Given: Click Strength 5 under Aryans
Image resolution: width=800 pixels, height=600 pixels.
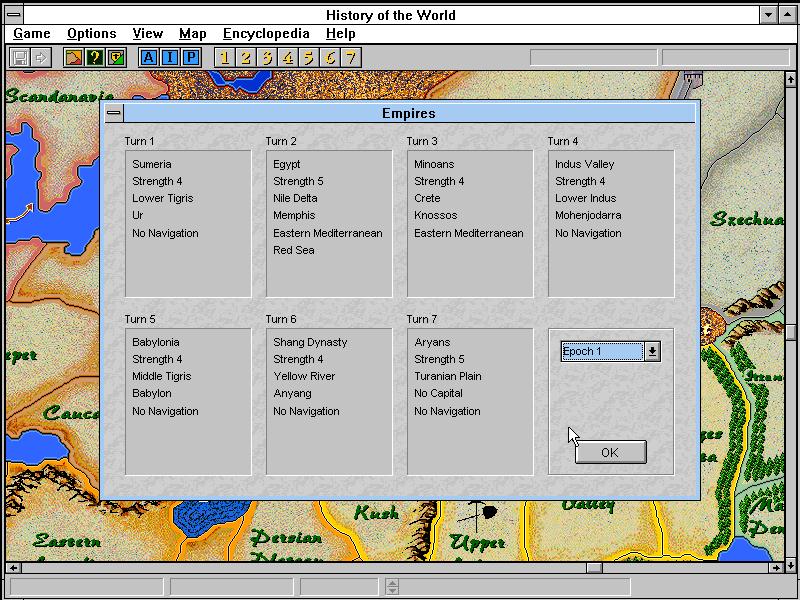Looking at the screenshot, I should coord(439,359).
